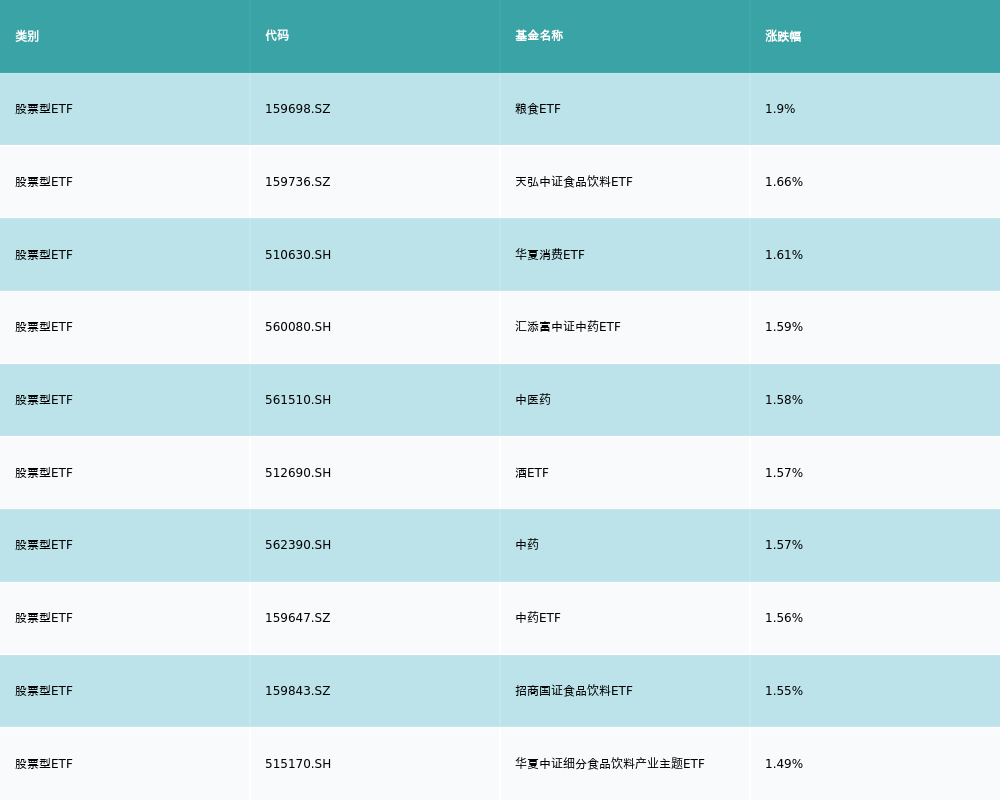Click 1.57% in the 酒ETF row

pyautogui.click(x=784, y=473)
